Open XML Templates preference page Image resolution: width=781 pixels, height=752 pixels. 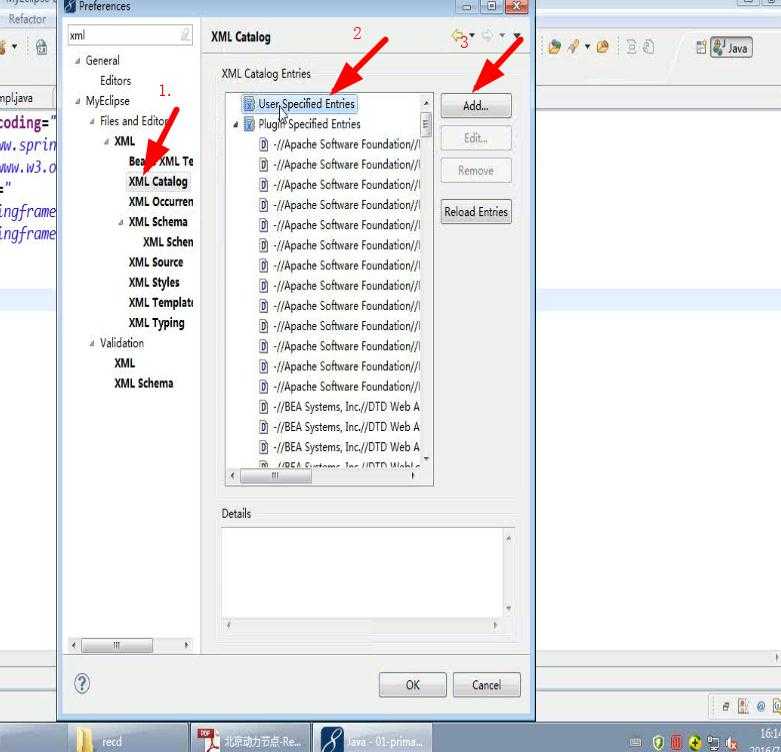(161, 302)
